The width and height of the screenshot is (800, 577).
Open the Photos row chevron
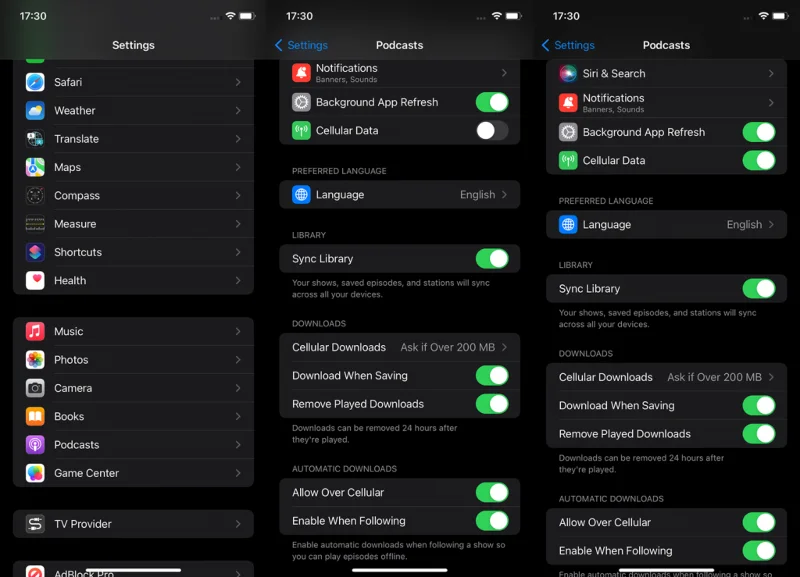point(238,360)
